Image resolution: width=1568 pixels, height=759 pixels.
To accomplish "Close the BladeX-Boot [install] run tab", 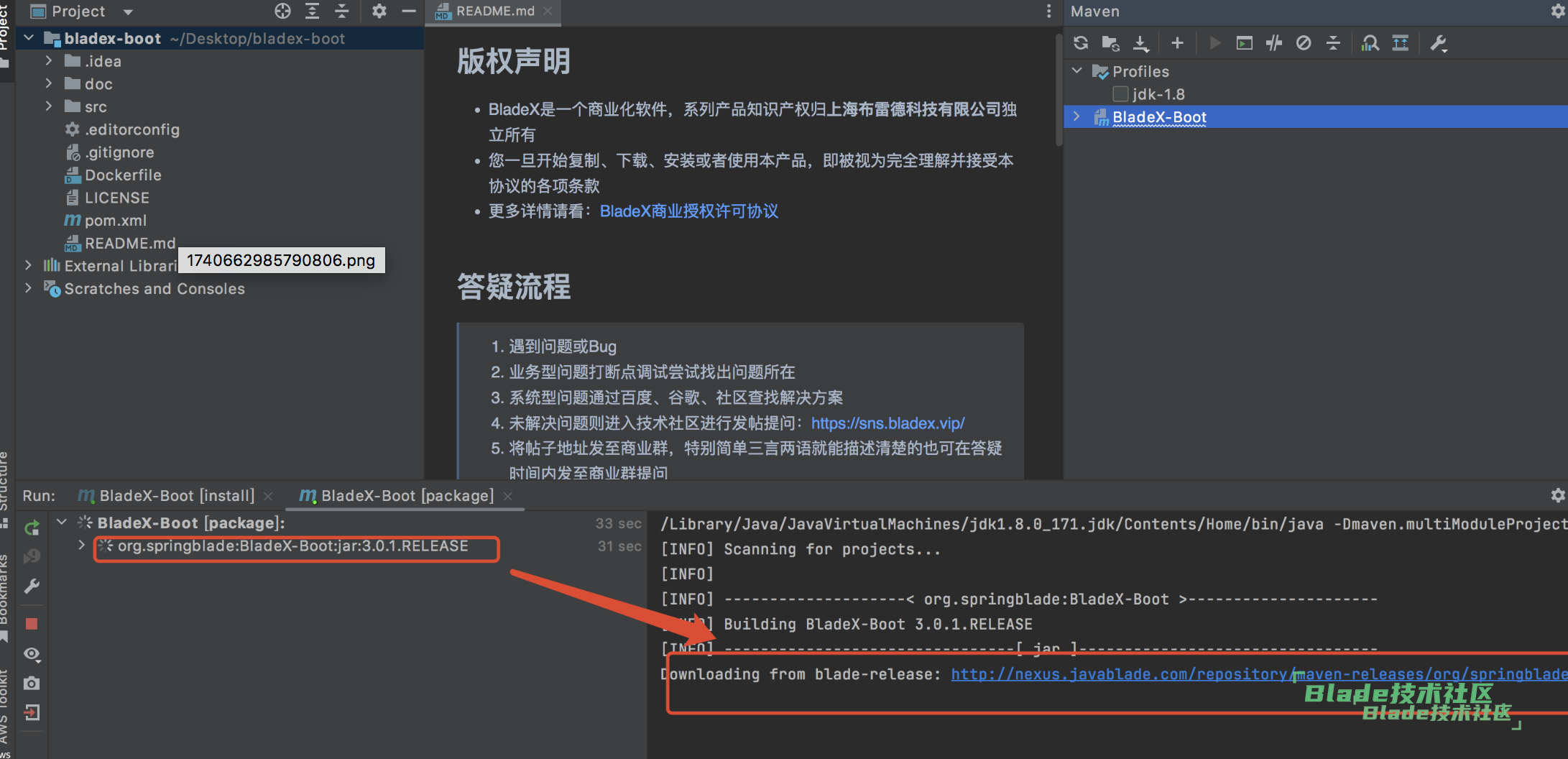I will pos(268,496).
